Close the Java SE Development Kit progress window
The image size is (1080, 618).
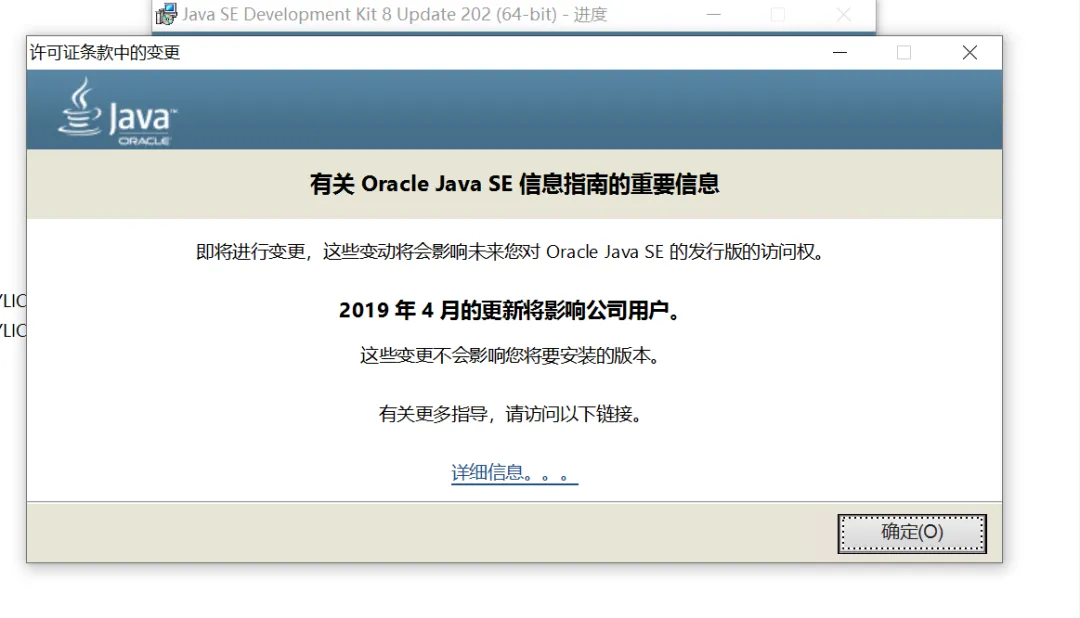point(844,14)
